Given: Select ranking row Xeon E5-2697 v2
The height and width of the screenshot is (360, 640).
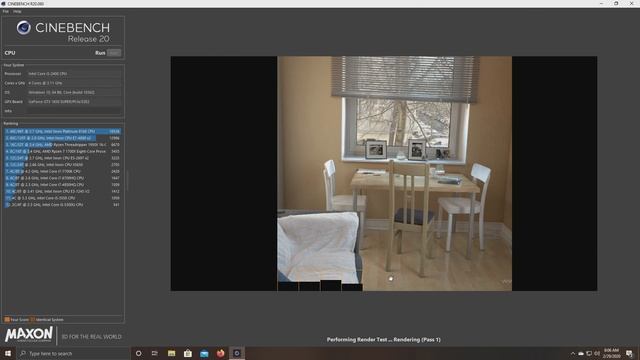Looking at the screenshot, I should (62, 158).
